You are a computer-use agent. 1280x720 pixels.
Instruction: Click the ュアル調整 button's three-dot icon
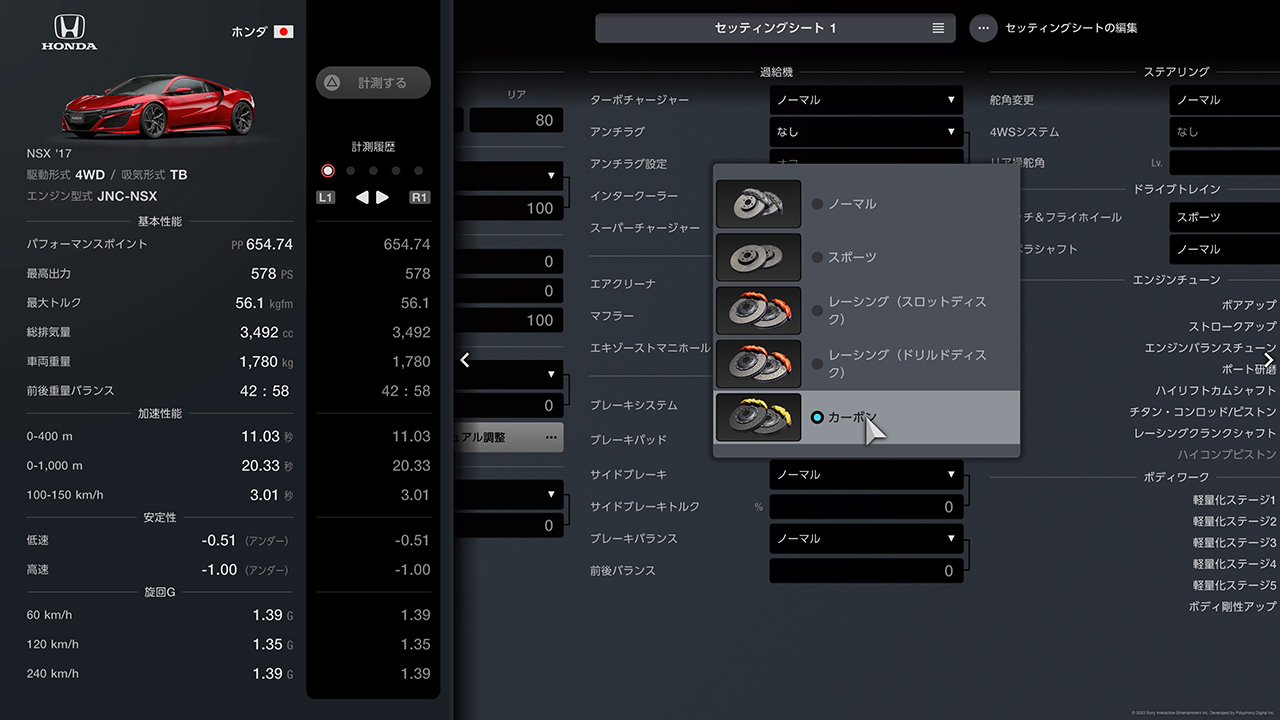click(x=551, y=437)
